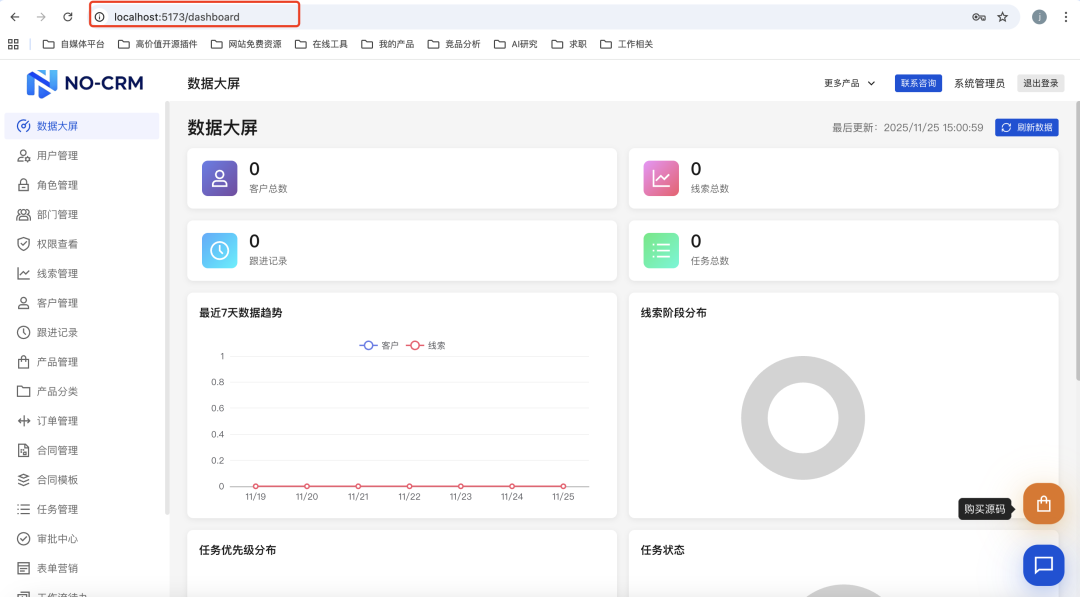Open the 竞品分析 bookmark folder
The height and width of the screenshot is (597, 1080).
tap(454, 44)
